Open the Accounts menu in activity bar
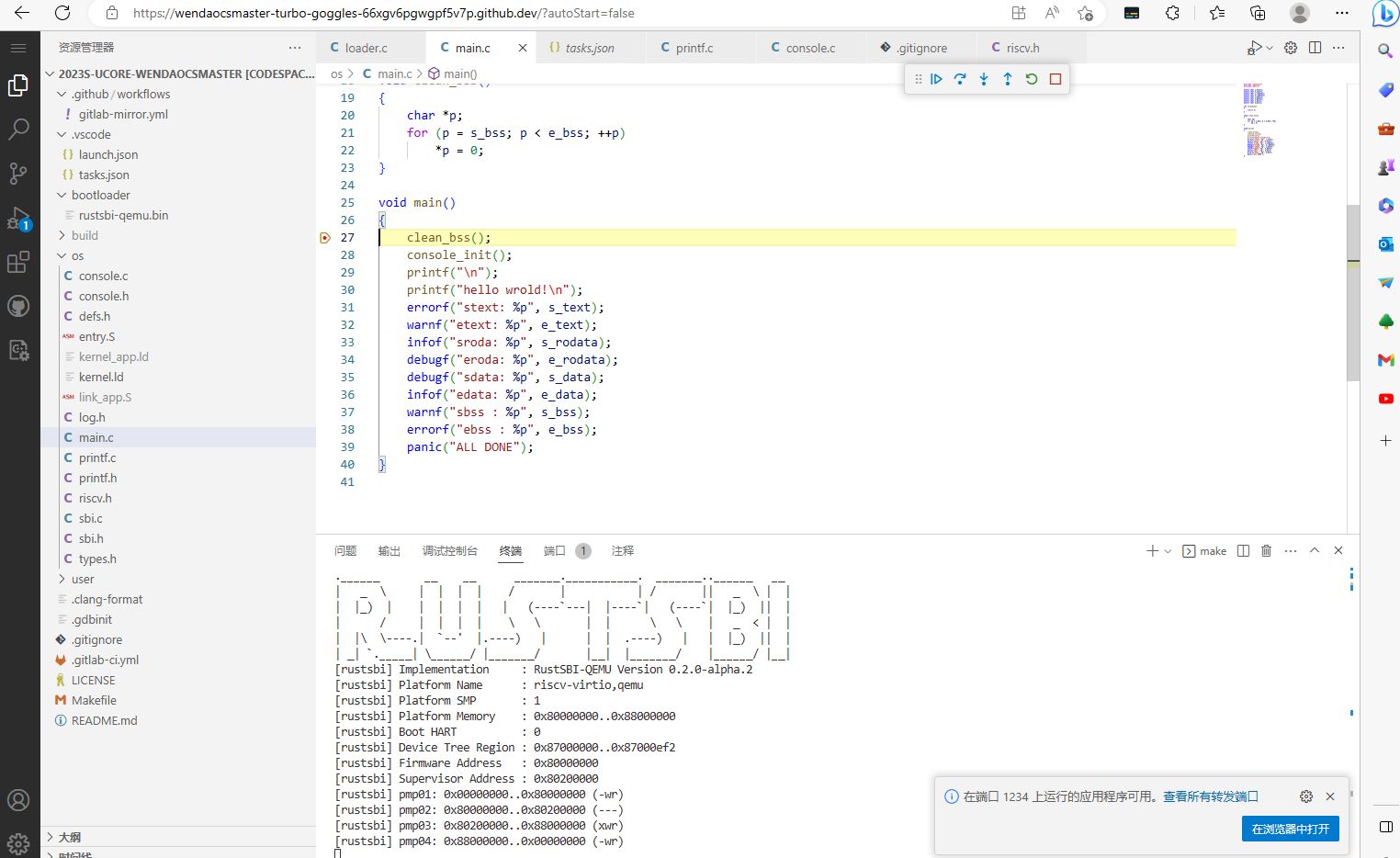 (x=18, y=800)
